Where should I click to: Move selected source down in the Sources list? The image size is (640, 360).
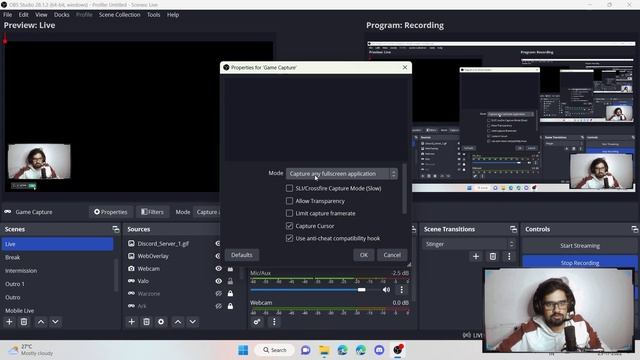click(192, 322)
